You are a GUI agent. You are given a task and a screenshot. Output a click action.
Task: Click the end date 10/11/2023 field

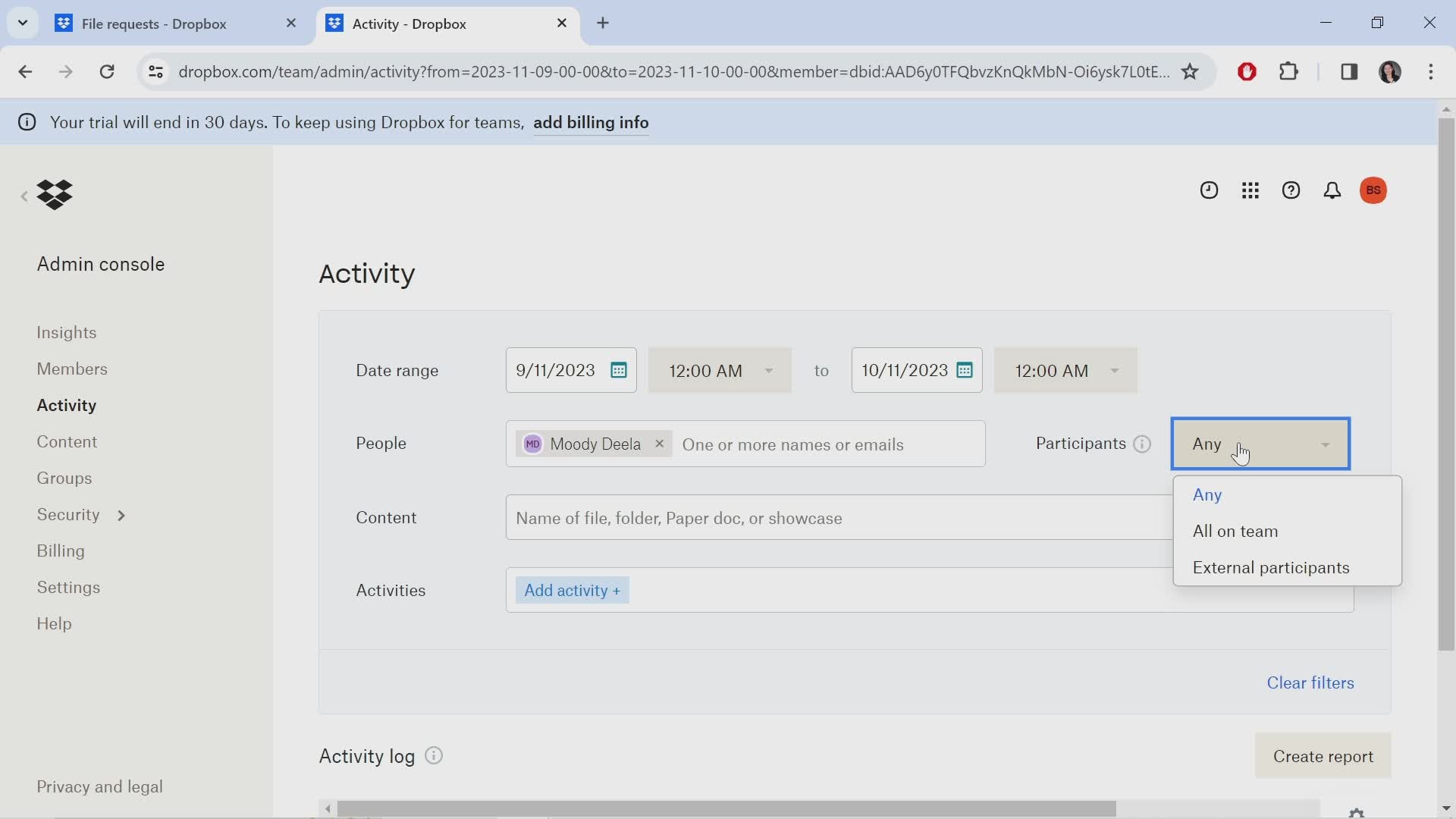coord(917,370)
